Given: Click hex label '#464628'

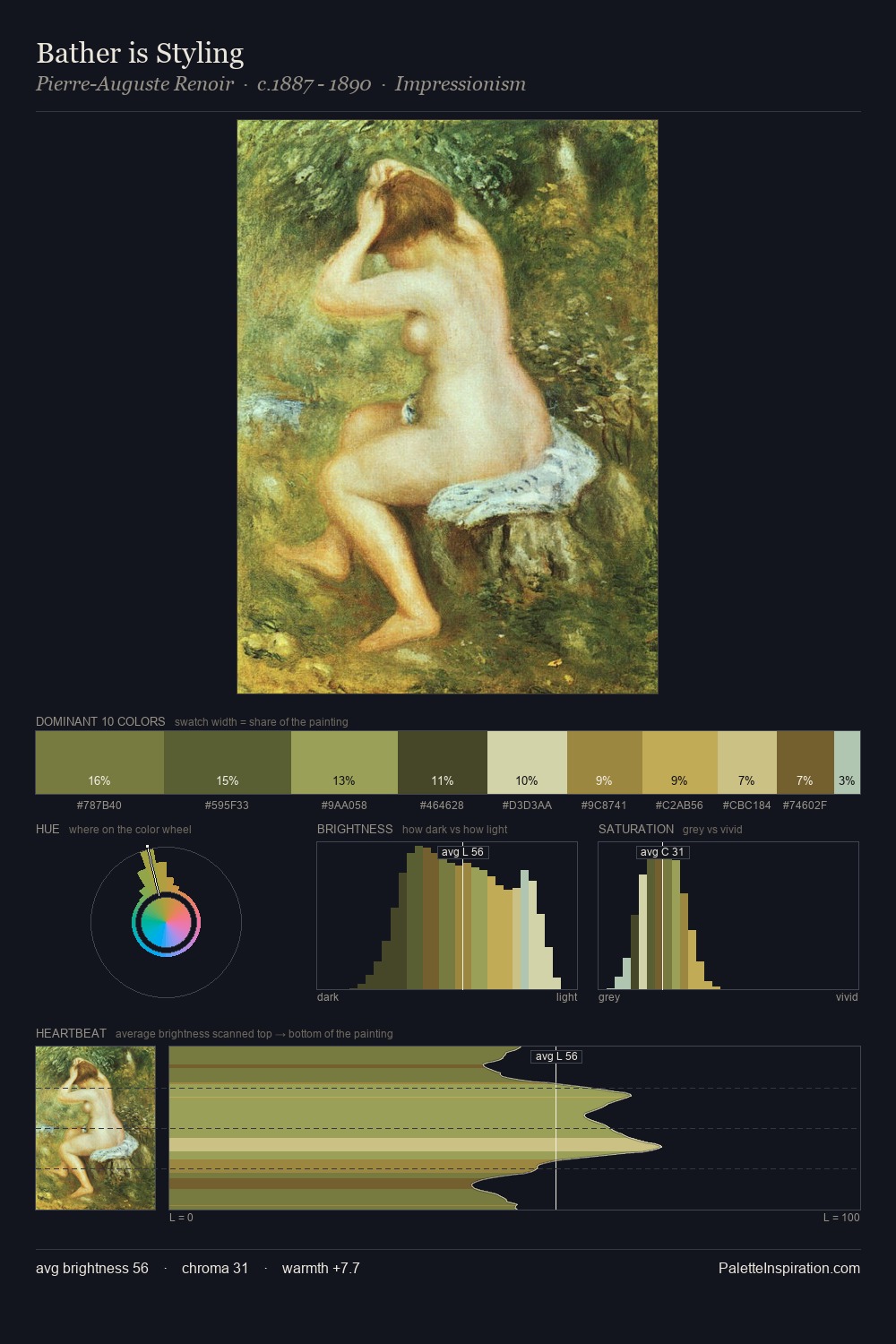Looking at the screenshot, I should [x=443, y=805].
